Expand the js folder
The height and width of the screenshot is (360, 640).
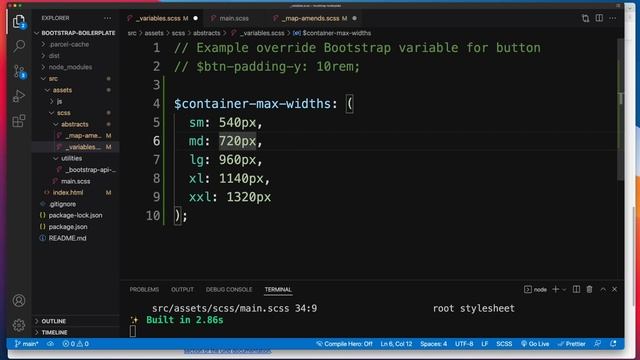point(56,101)
